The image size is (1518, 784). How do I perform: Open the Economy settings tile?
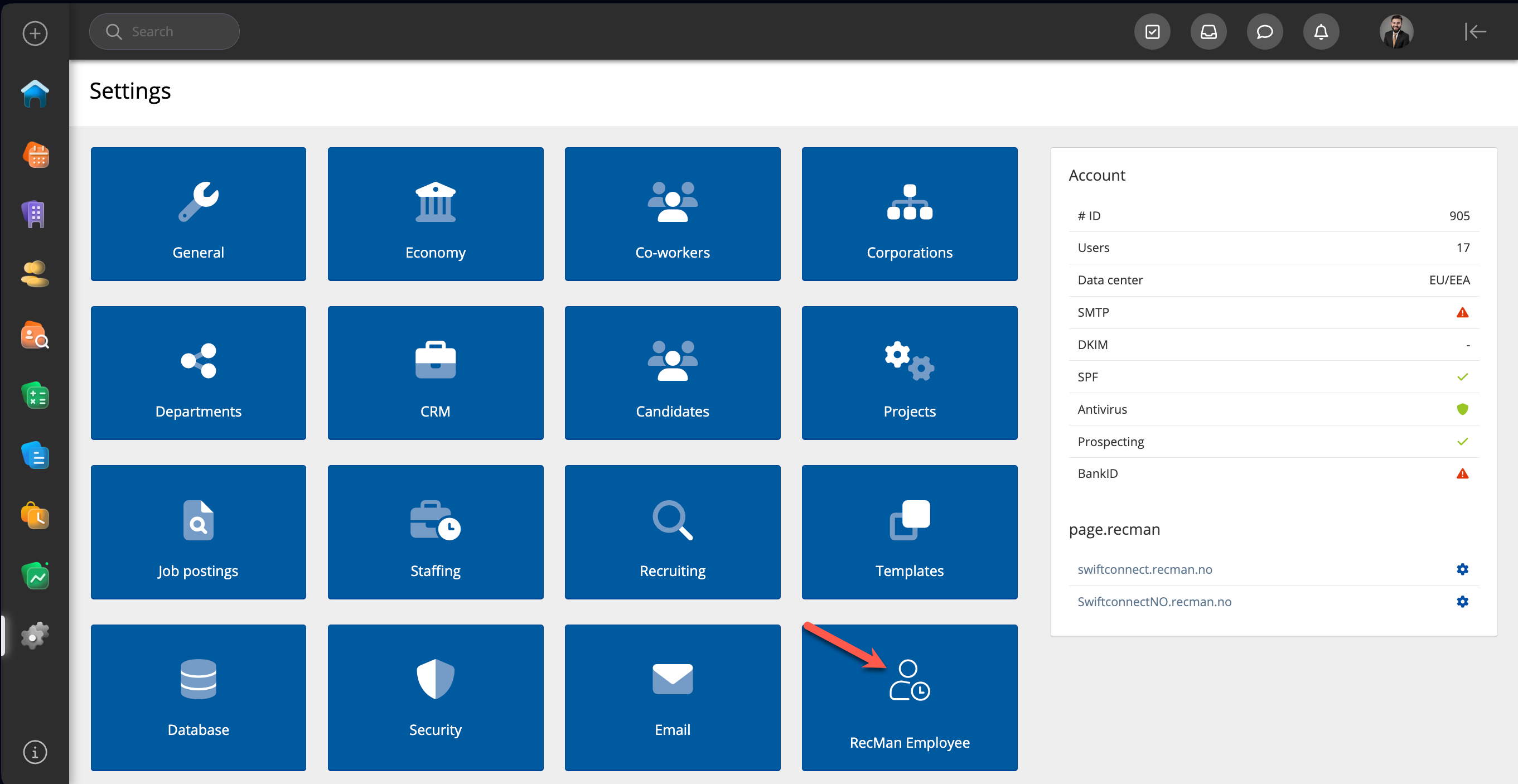pyautogui.click(x=435, y=214)
